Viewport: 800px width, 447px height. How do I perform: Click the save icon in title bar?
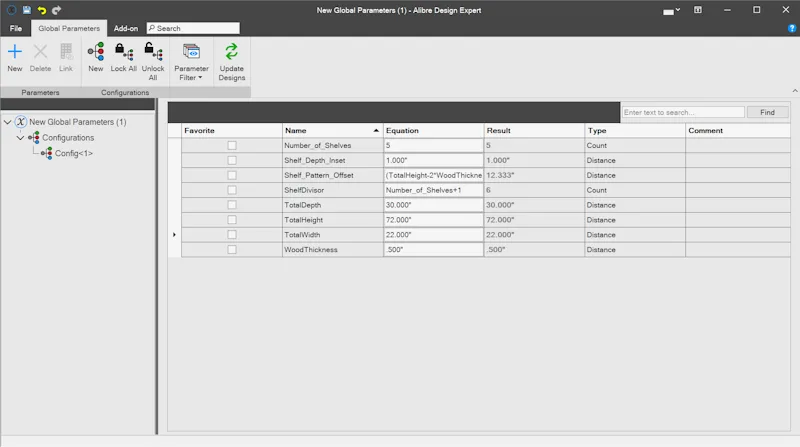tap(27, 10)
